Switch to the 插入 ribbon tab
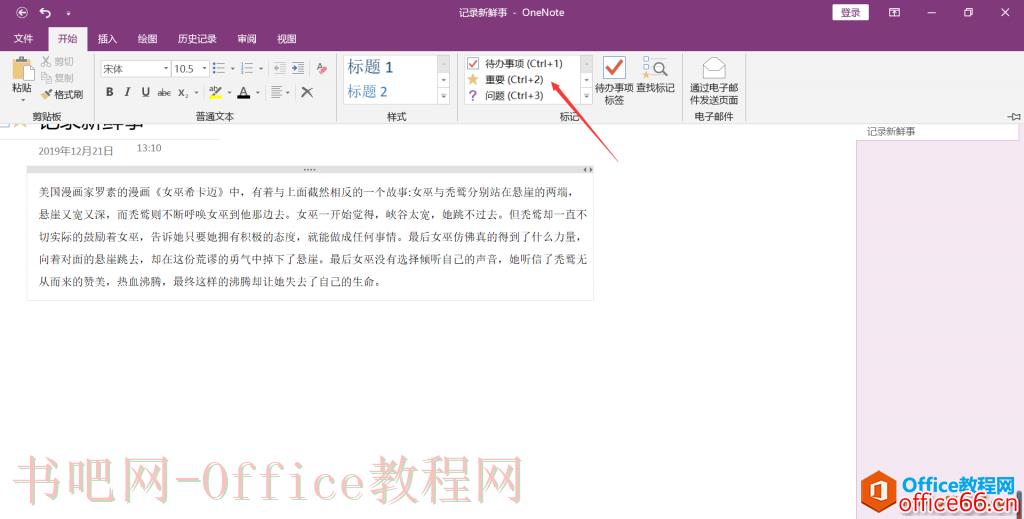1024x519 pixels. [x=107, y=39]
